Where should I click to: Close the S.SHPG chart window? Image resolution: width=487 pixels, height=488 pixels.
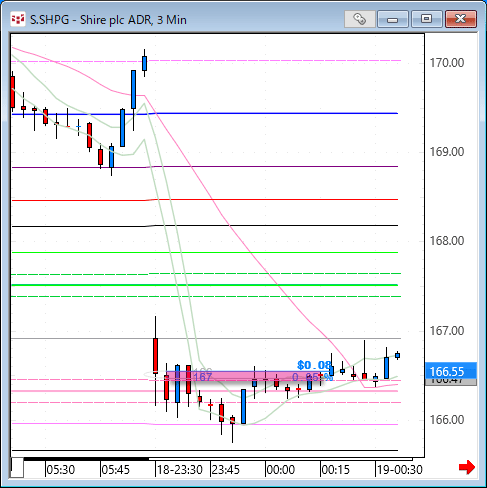pos(461,19)
